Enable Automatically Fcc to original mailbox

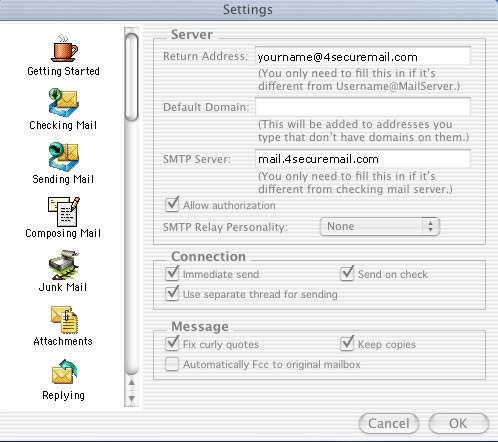click(172, 364)
